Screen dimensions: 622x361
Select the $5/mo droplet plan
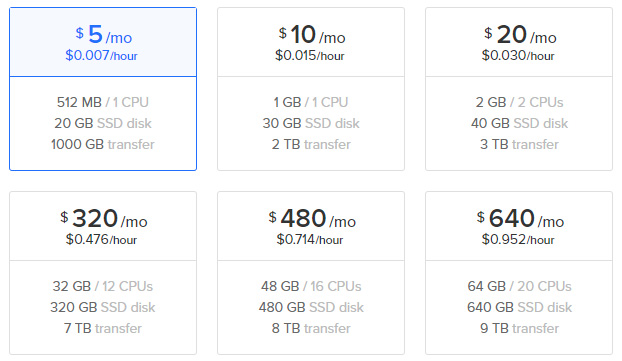coord(103,89)
